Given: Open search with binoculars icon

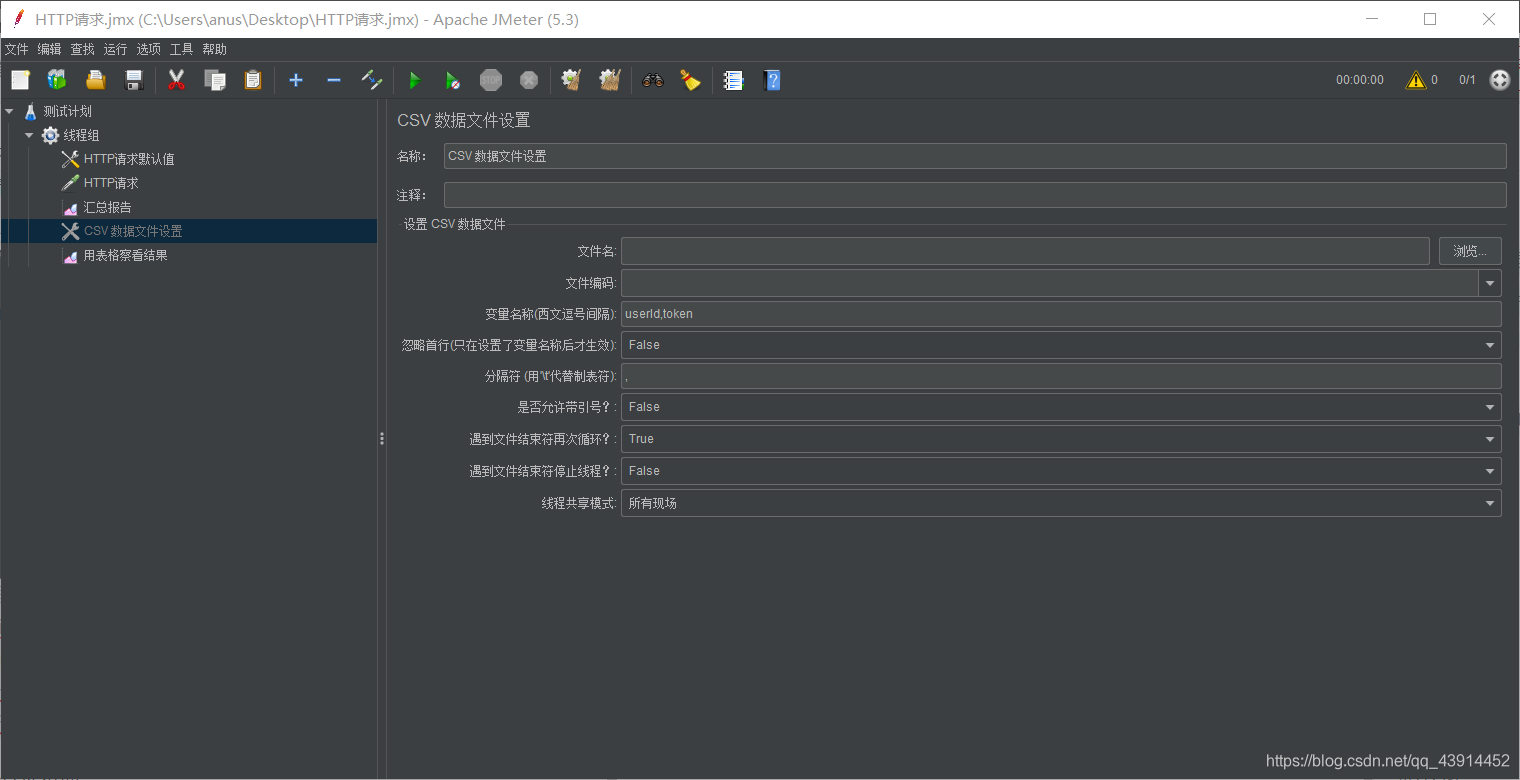Looking at the screenshot, I should click(653, 80).
